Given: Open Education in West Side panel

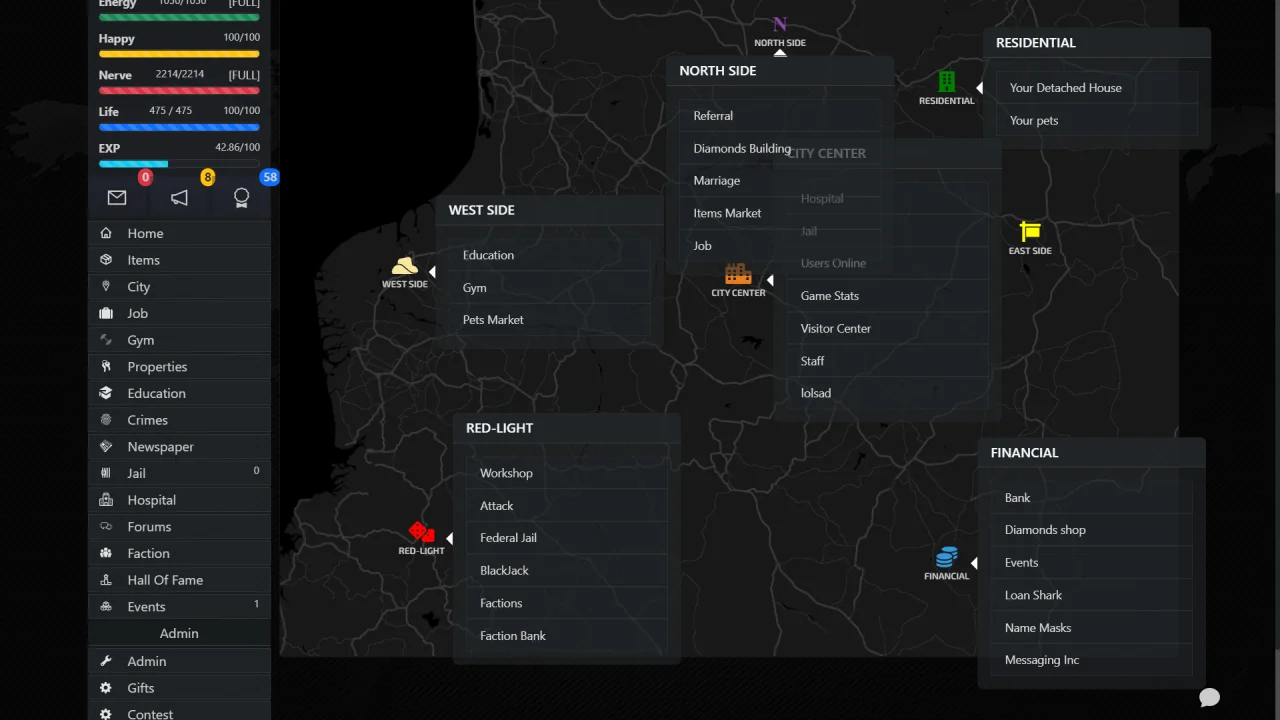Looking at the screenshot, I should [550, 255].
